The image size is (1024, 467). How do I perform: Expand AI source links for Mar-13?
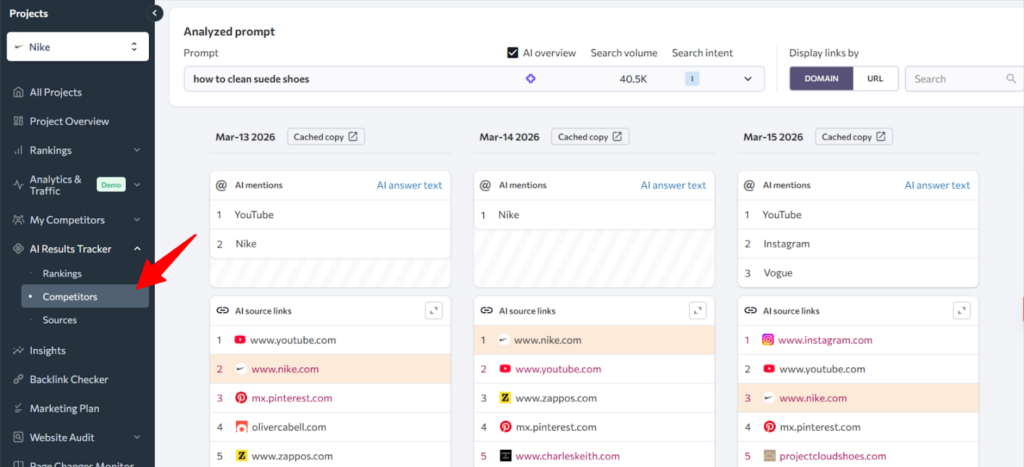click(x=434, y=311)
